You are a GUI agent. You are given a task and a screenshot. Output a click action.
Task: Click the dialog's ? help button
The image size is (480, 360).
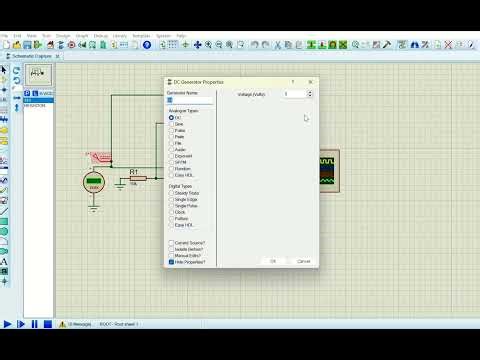pyautogui.click(x=293, y=82)
